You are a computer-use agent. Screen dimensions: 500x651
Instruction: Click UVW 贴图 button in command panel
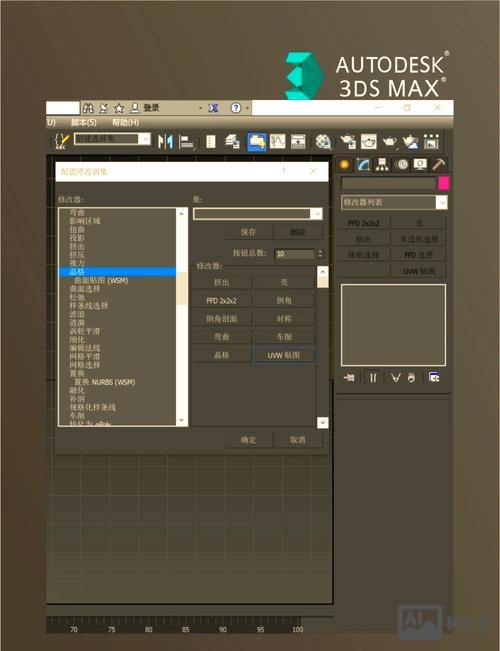click(419, 271)
